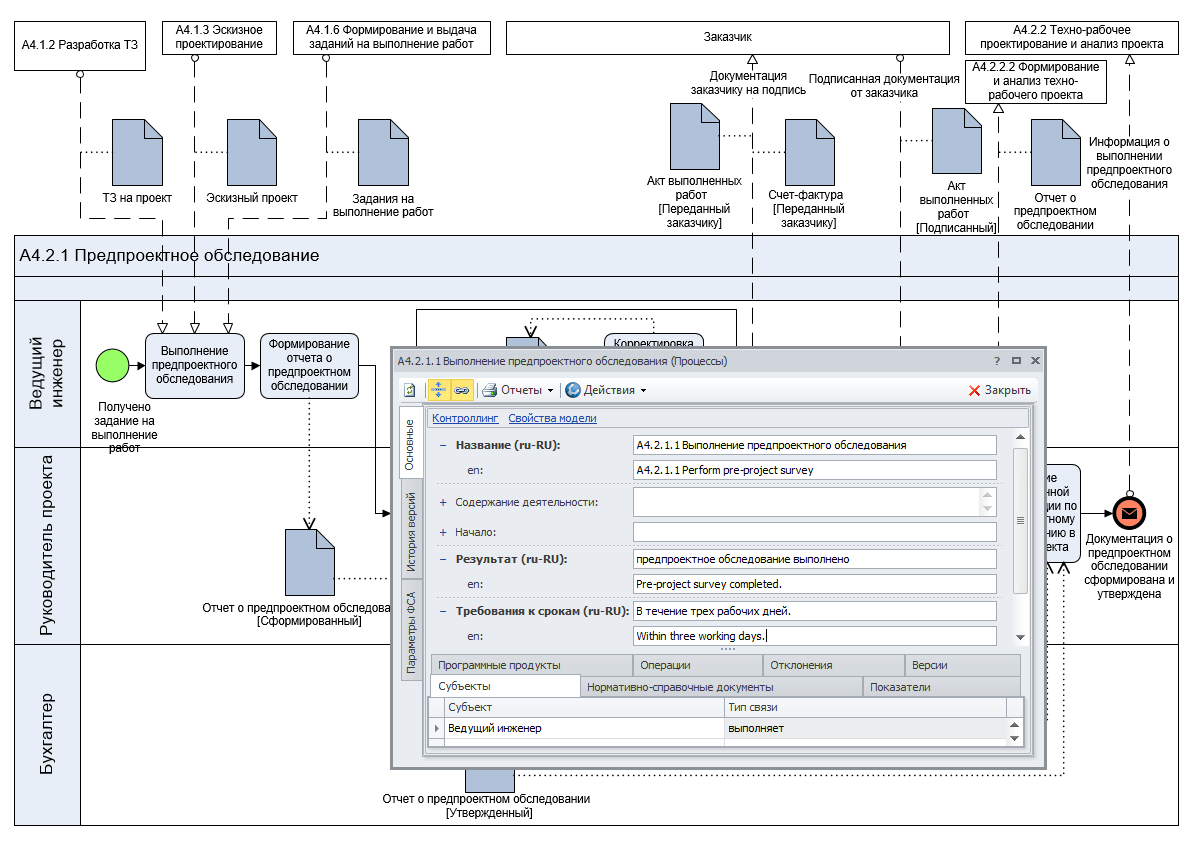Expand the Содержание деятельности field group

(443, 502)
